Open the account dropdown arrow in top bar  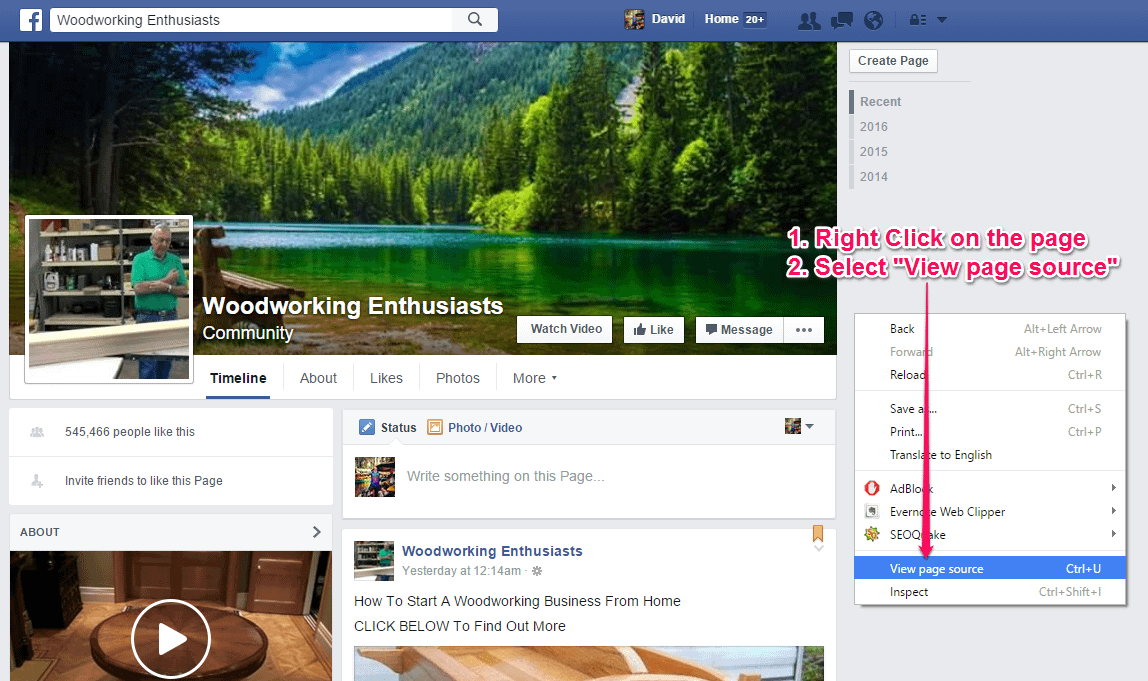942,21
